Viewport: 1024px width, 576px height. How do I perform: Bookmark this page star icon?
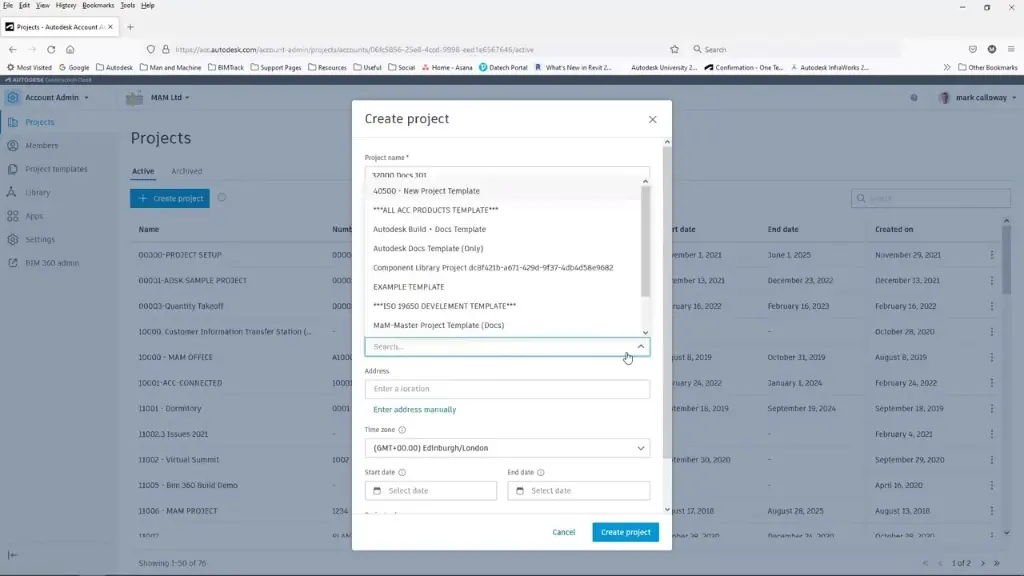(675, 50)
